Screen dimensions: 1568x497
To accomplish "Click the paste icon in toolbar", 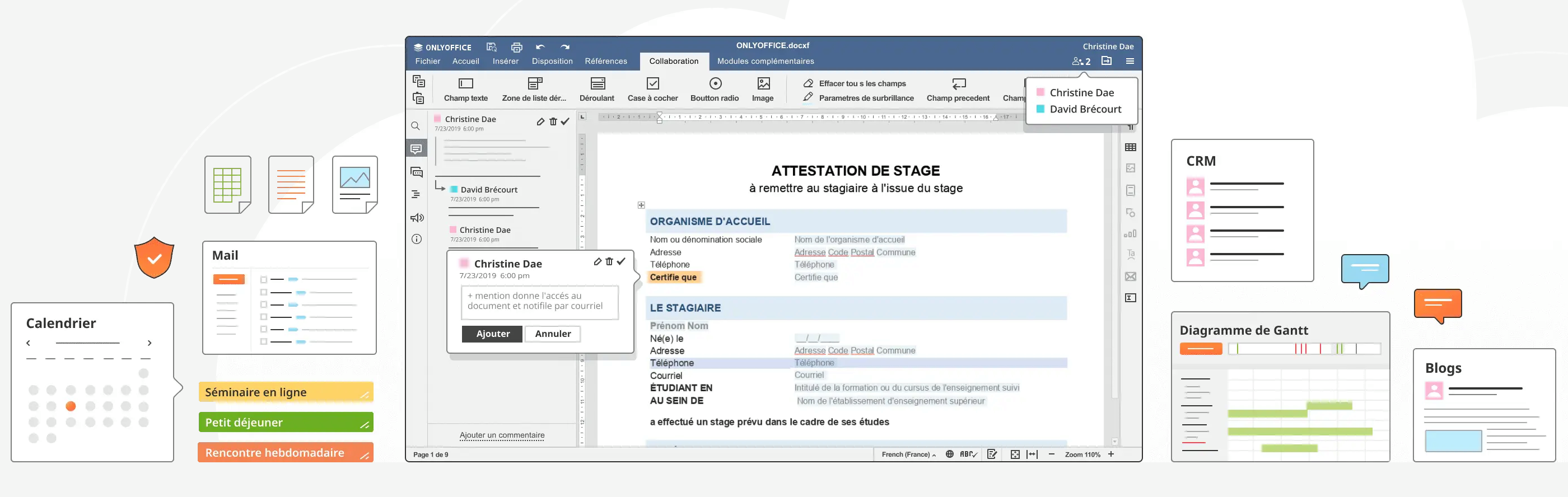I will click(x=418, y=98).
